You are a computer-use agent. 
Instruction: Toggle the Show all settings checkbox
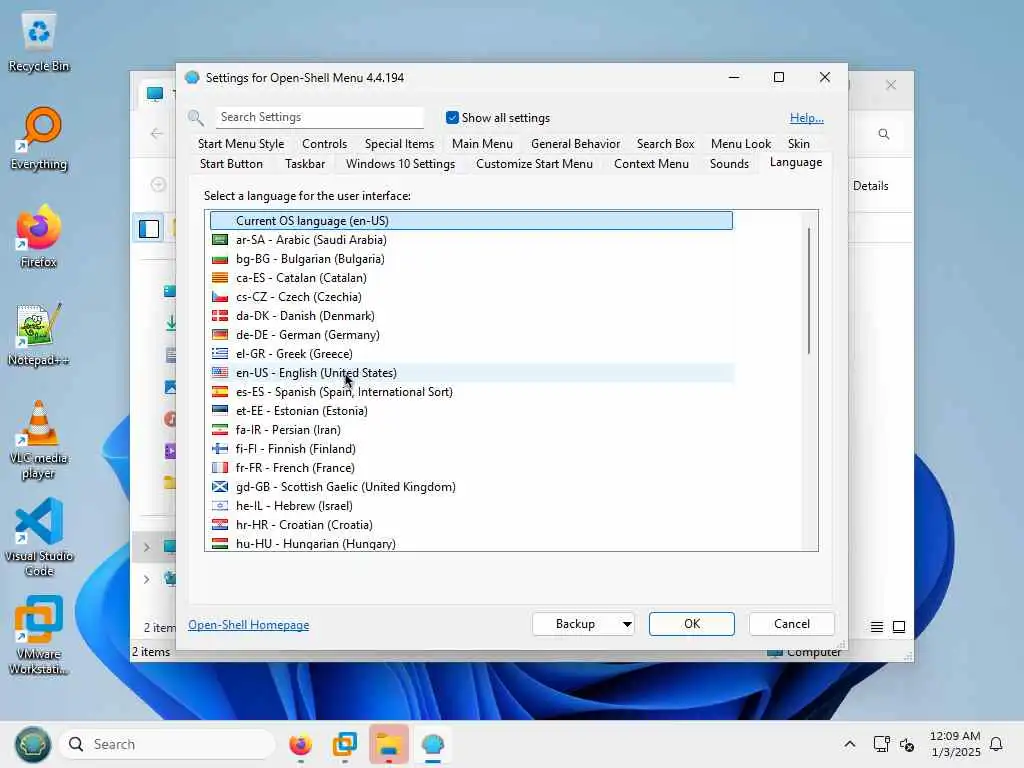[452, 118]
